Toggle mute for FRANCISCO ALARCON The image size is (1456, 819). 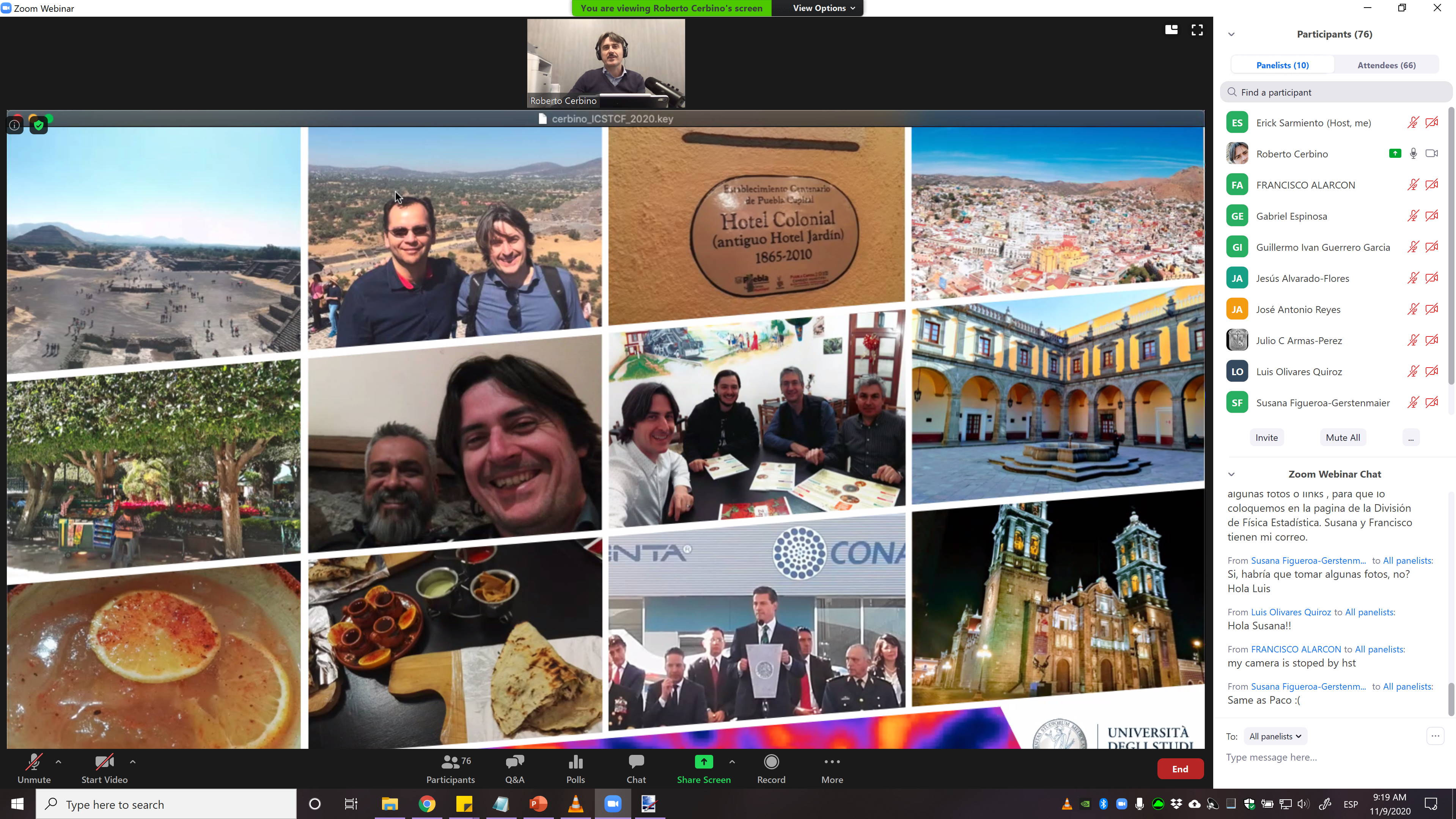point(1413,185)
